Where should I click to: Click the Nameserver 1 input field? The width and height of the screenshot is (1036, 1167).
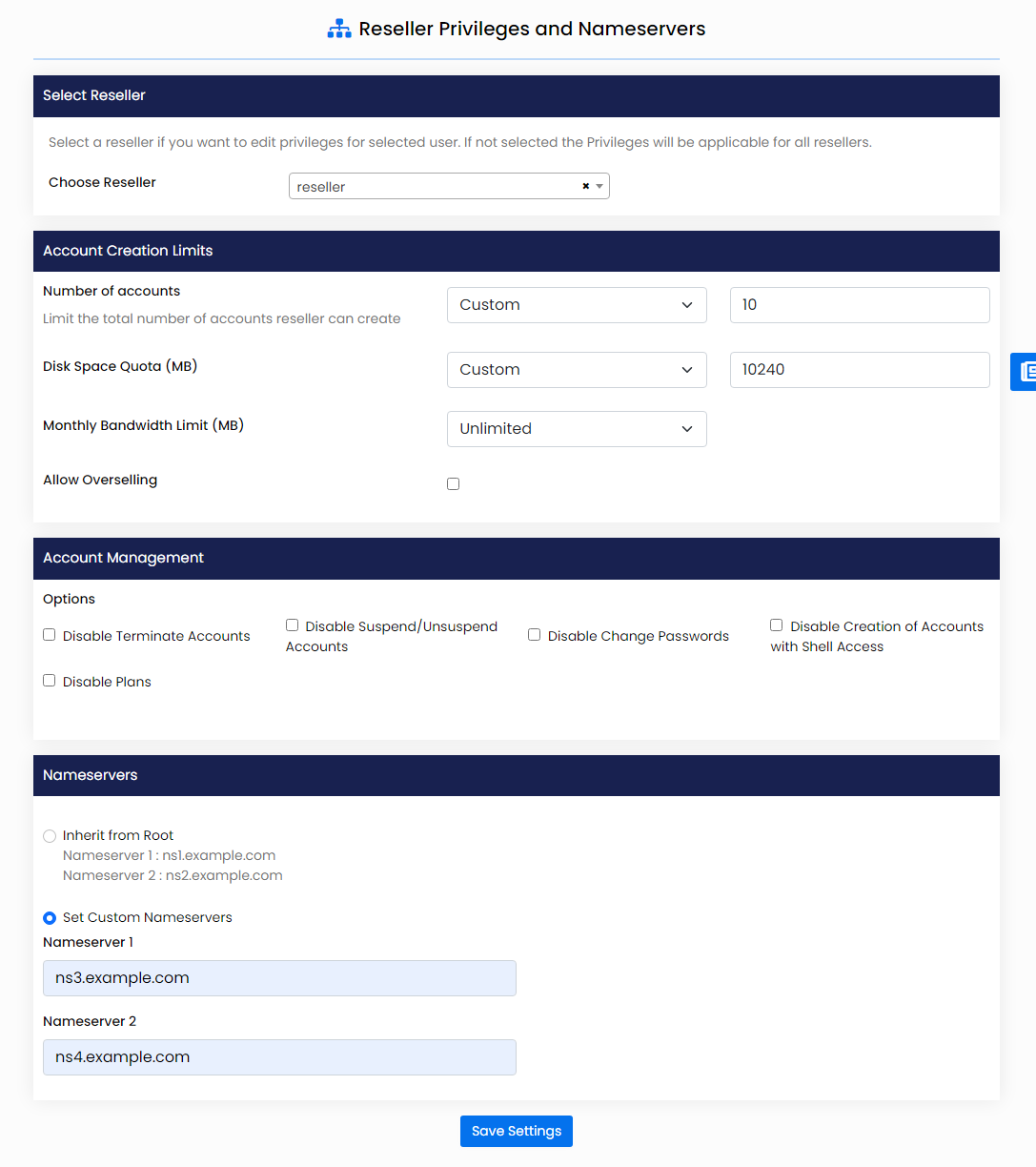pos(279,978)
